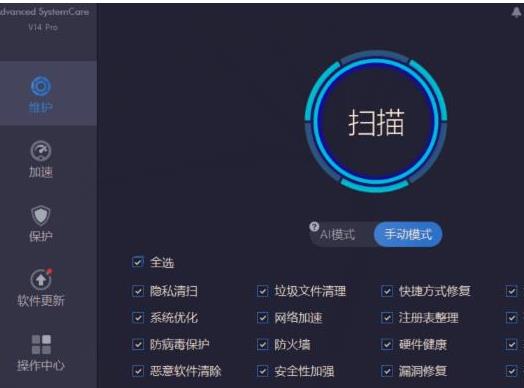Screen dimensions: 524x388
Task: Toggle the 全选 checkbox
Action: (x=138, y=262)
